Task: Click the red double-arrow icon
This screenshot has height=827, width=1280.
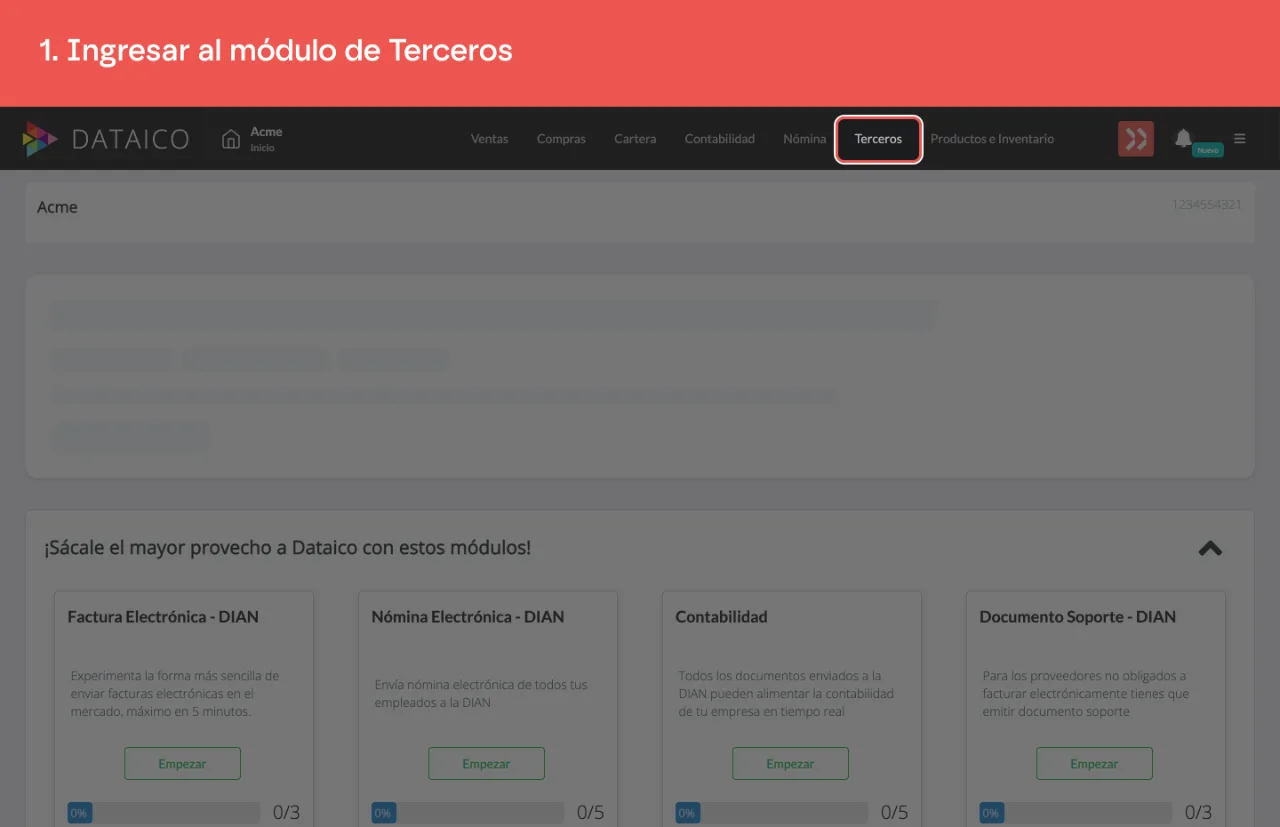Action: pos(1136,139)
